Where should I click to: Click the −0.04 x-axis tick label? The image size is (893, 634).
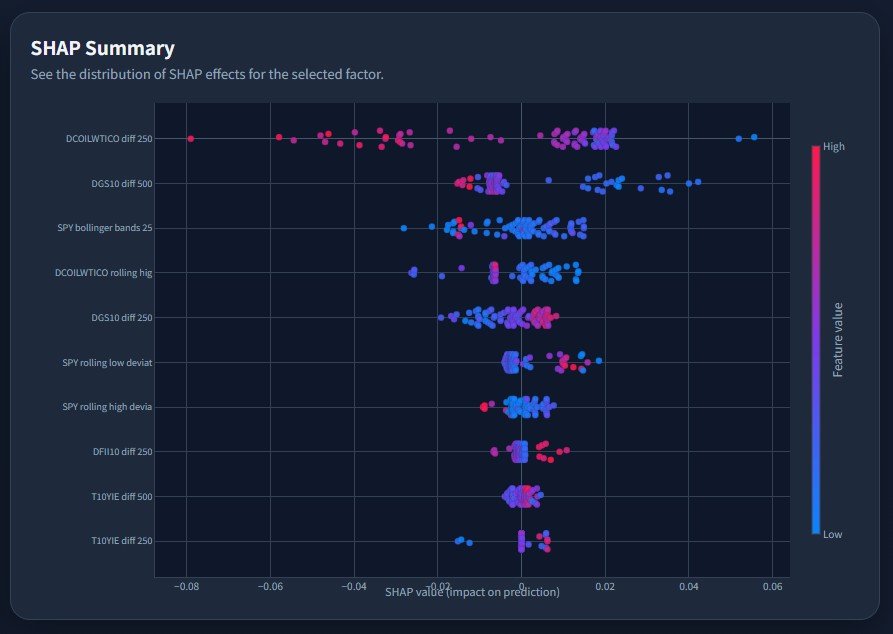pyautogui.click(x=354, y=587)
